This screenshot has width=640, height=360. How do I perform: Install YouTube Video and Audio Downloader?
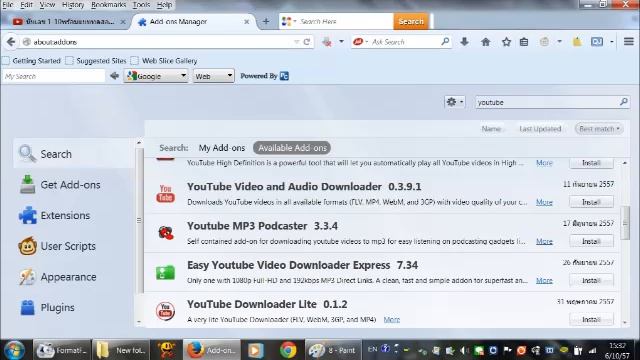point(591,202)
